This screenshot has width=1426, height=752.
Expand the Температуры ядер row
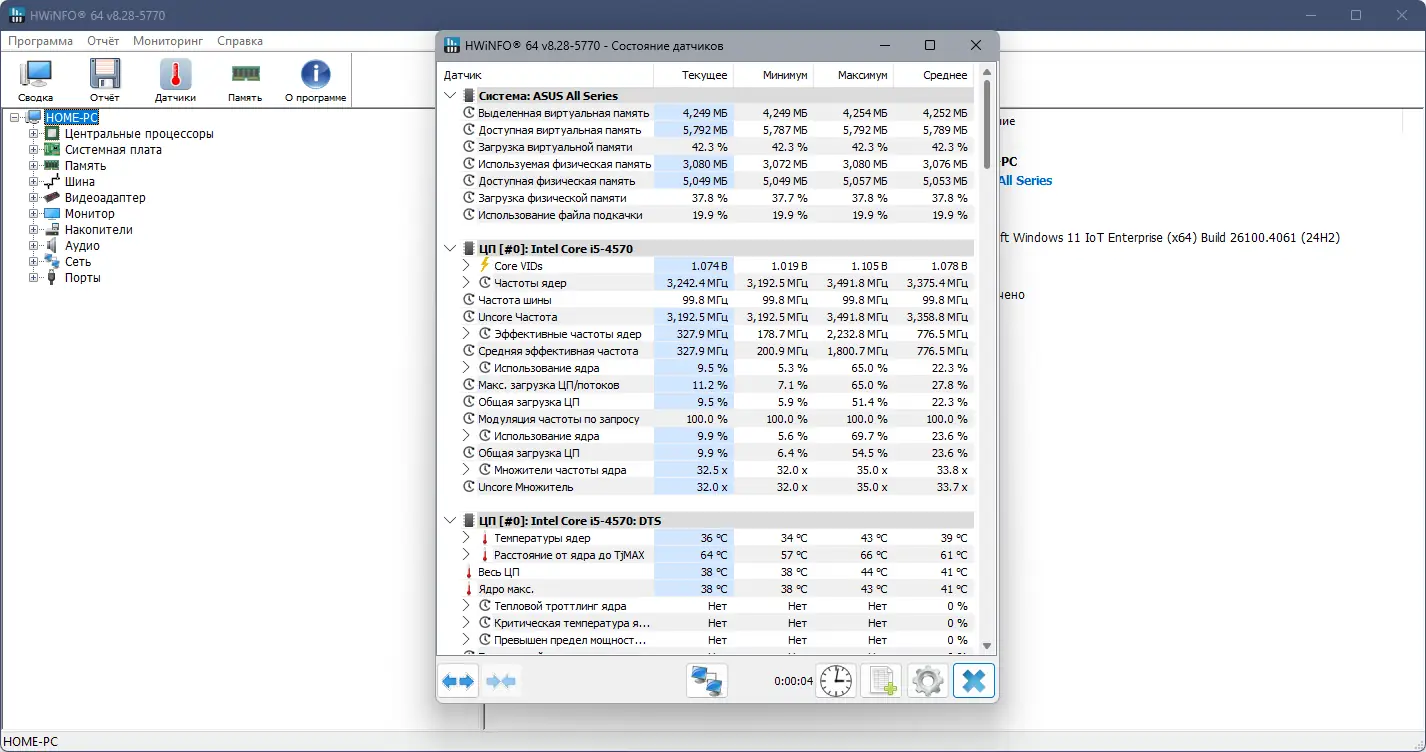click(x=466, y=538)
